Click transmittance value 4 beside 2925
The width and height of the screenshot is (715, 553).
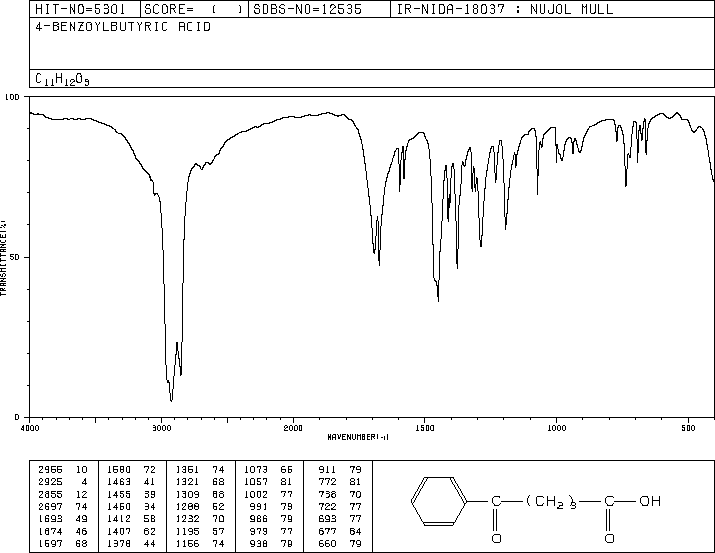coord(84,481)
